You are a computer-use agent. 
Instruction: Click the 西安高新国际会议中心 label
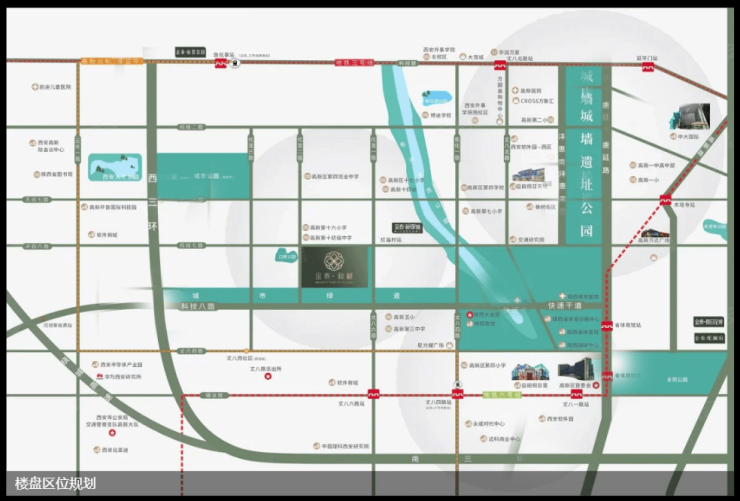tap(51, 146)
